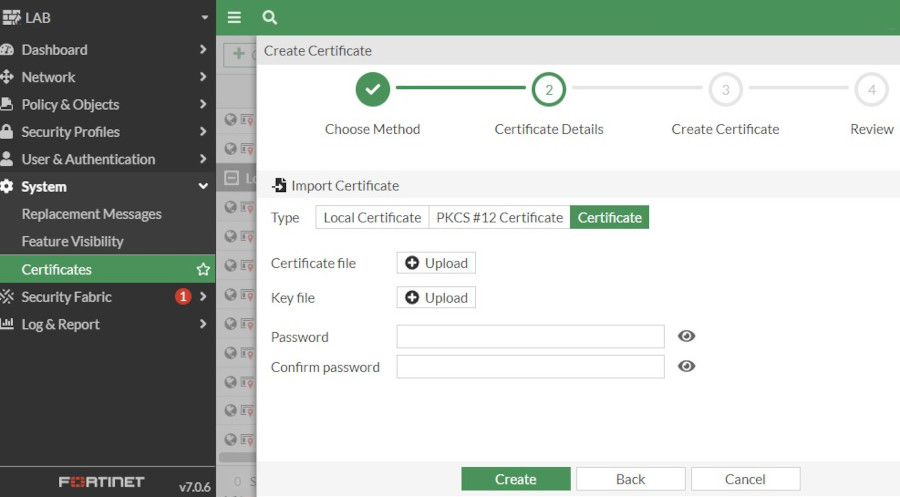Collapse the group row minus icon in list
Viewport: 900px width, 497px height.
[x=231, y=178]
